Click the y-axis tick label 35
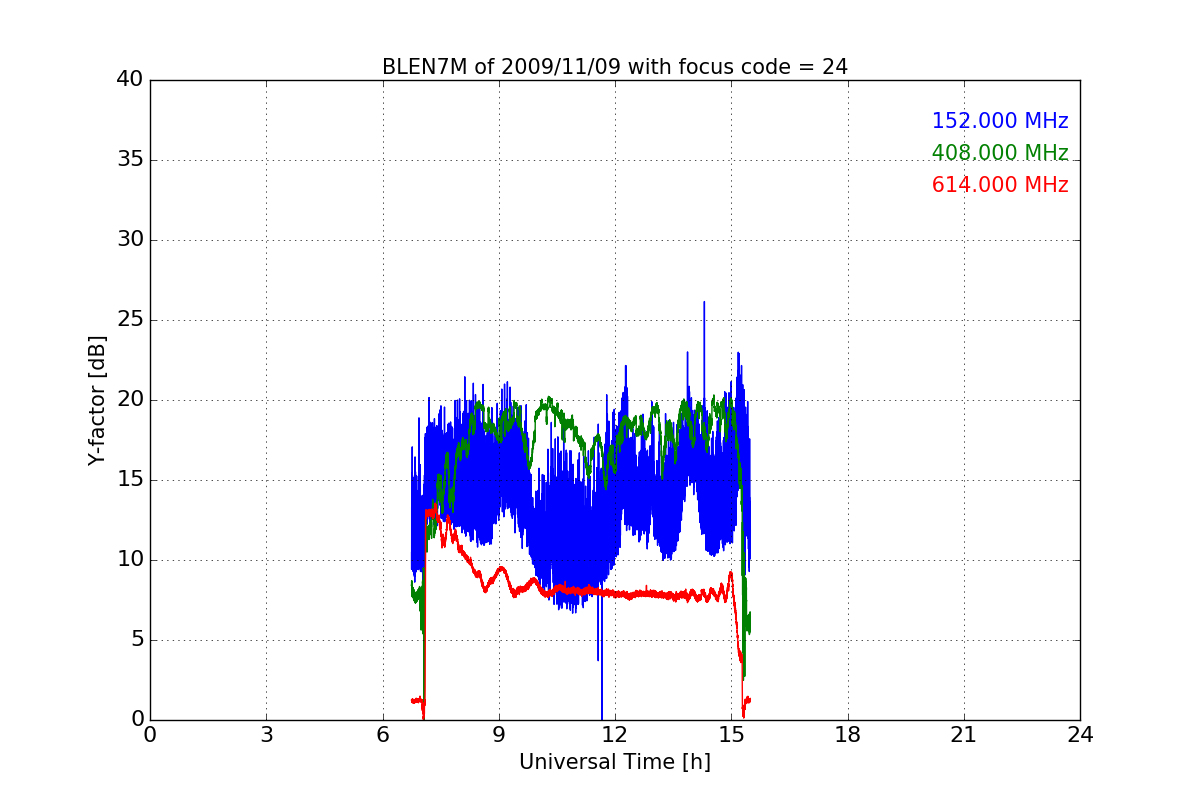The image size is (1200, 800). coord(130,160)
